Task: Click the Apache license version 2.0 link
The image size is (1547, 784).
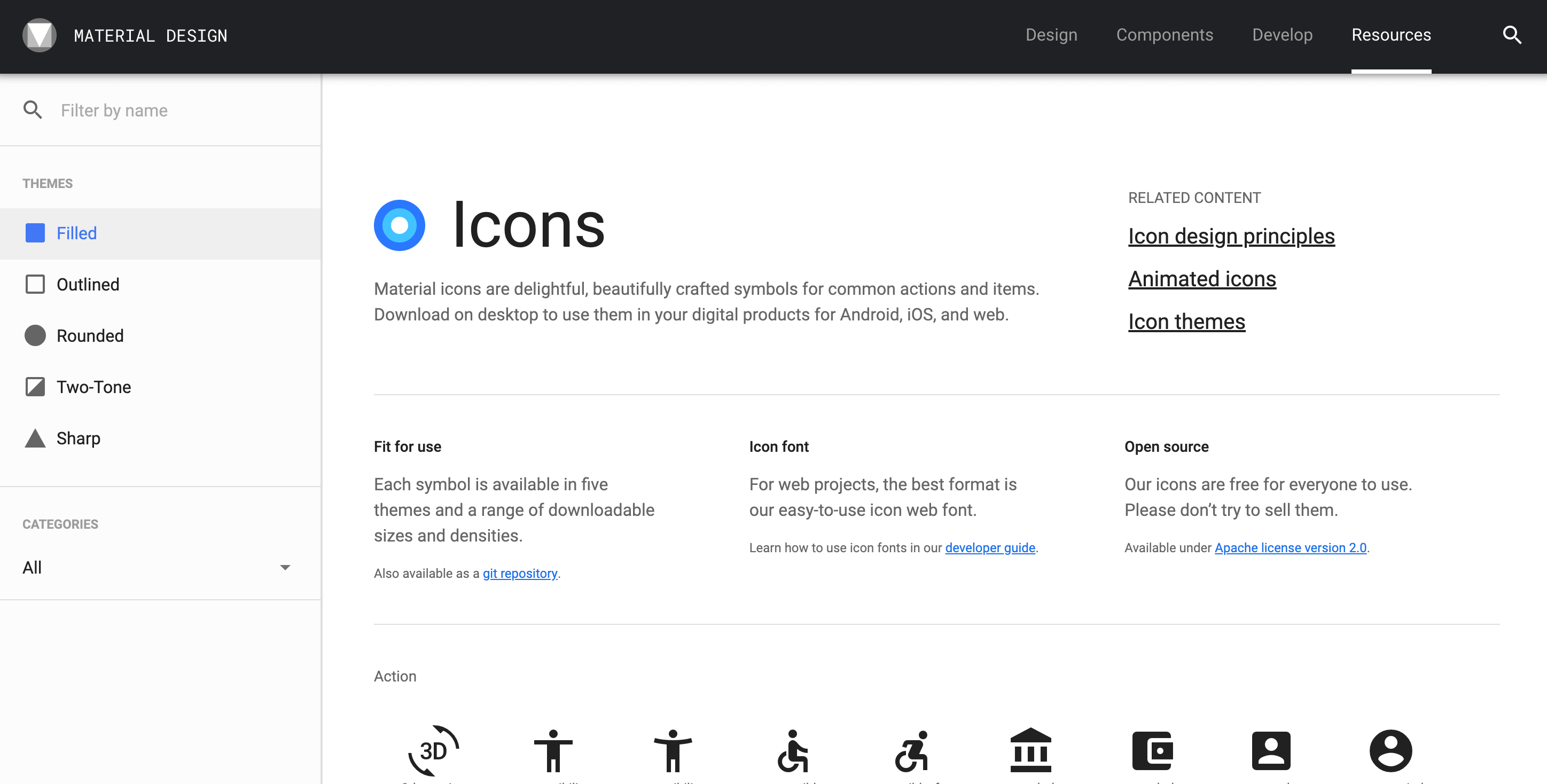Action: click(x=1291, y=547)
